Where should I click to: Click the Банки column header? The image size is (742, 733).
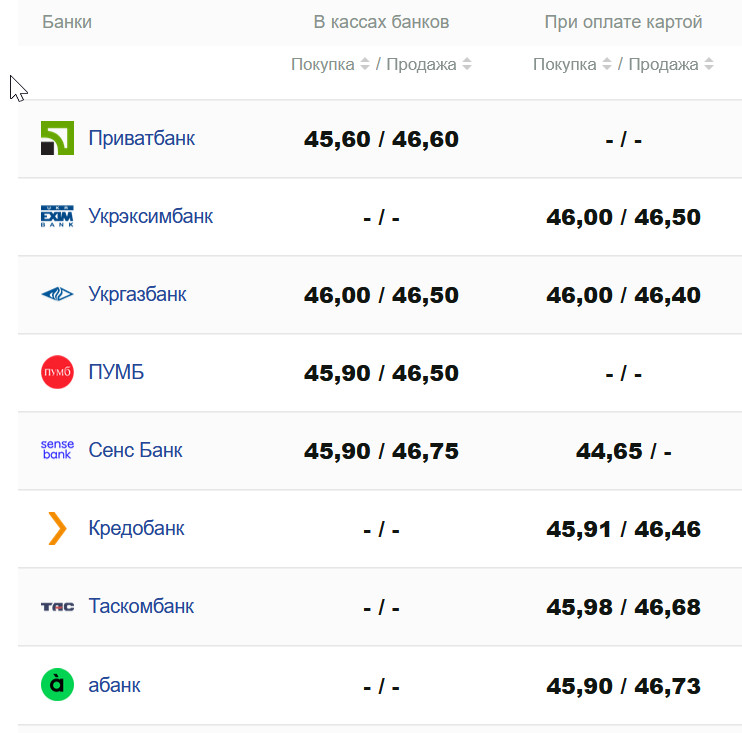[x=67, y=21]
